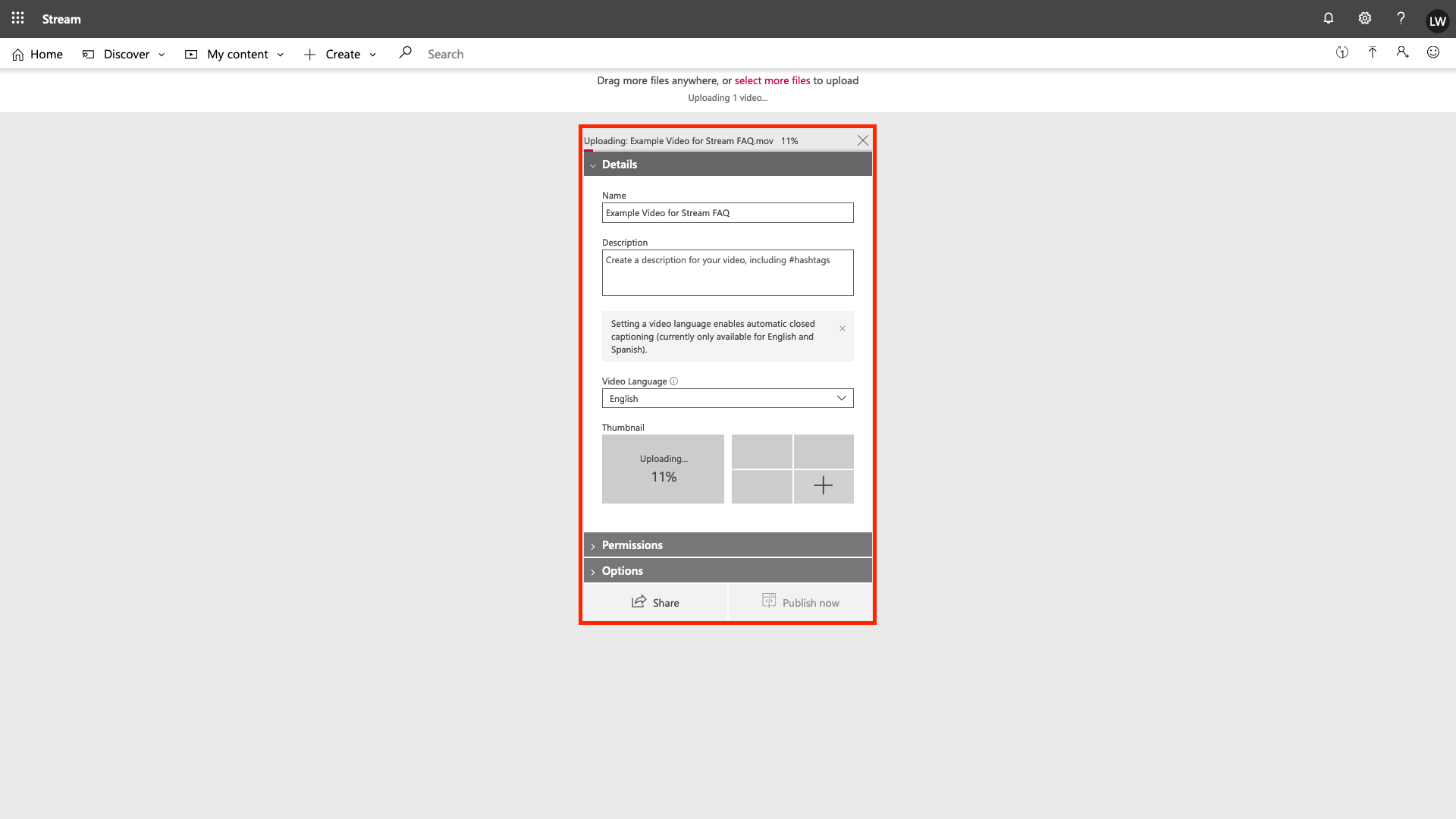Open the notifications bell
1456x819 pixels.
[1329, 18]
